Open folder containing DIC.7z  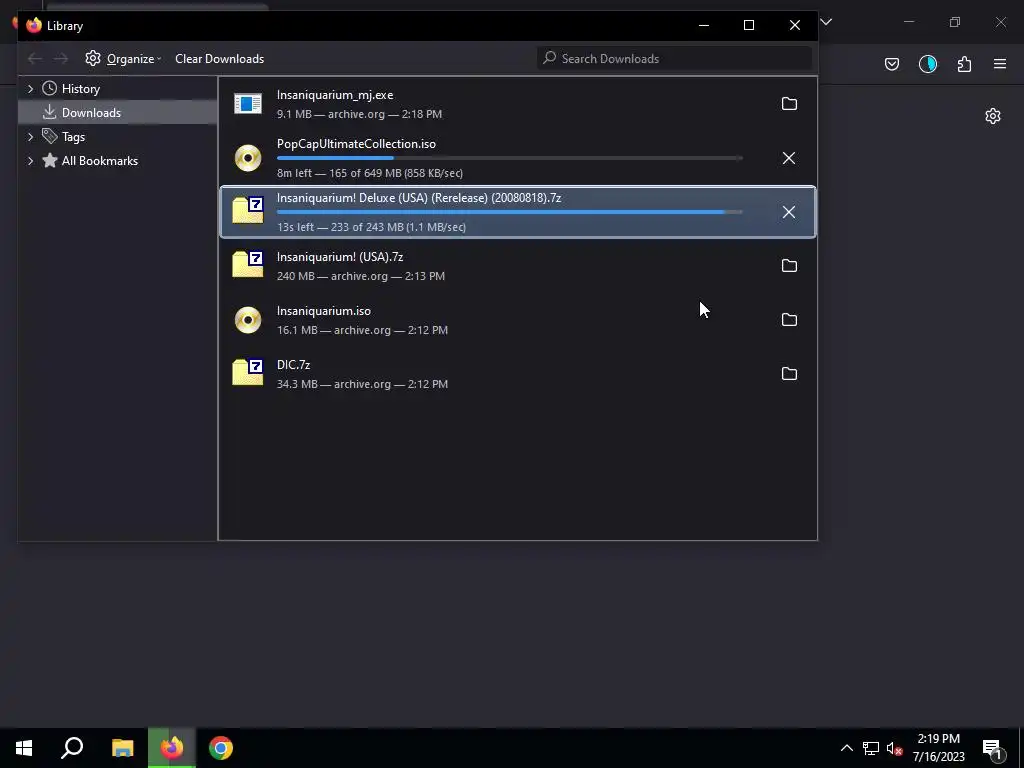coord(789,374)
